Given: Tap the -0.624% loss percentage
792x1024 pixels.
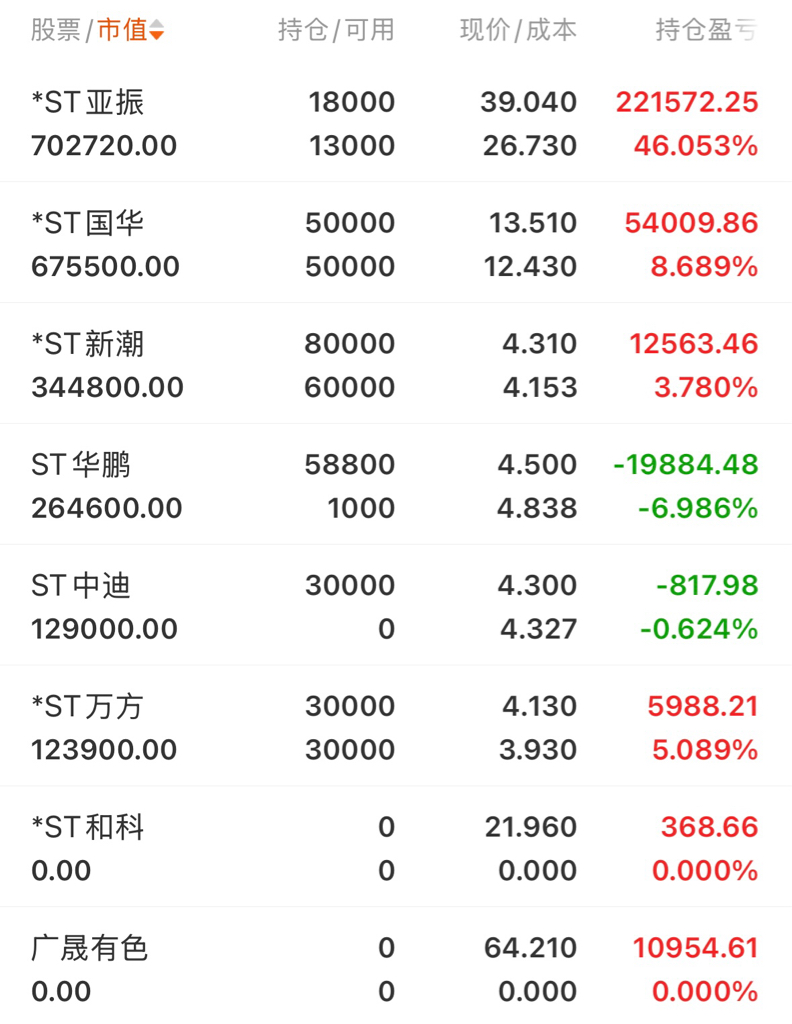Looking at the screenshot, I should pos(699,629).
